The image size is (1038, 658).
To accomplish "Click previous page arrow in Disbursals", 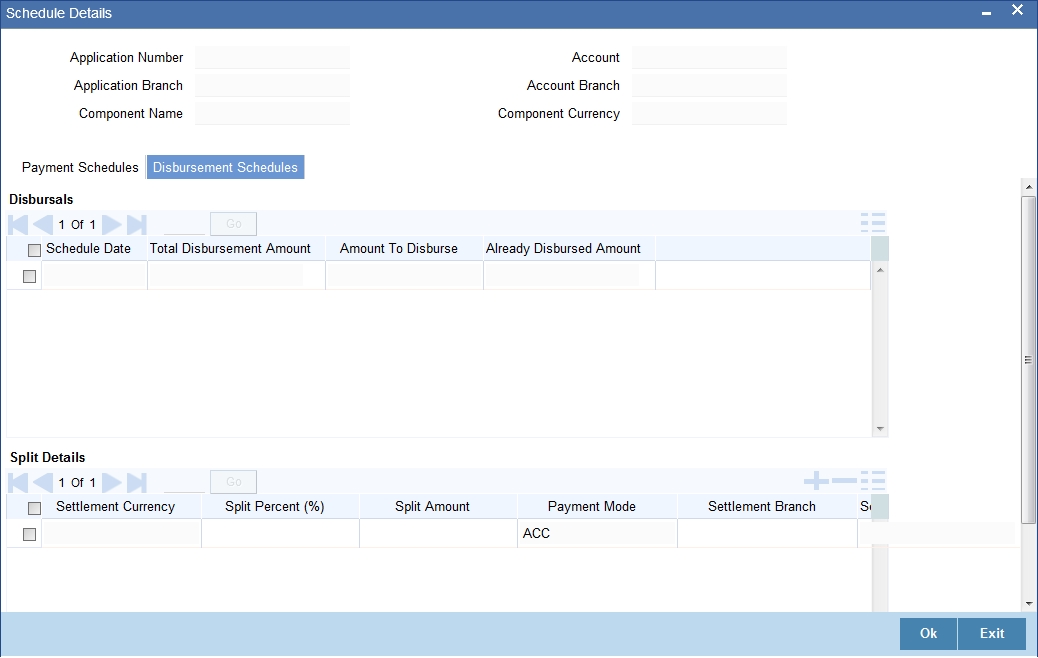I will click(x=41, y=224).
